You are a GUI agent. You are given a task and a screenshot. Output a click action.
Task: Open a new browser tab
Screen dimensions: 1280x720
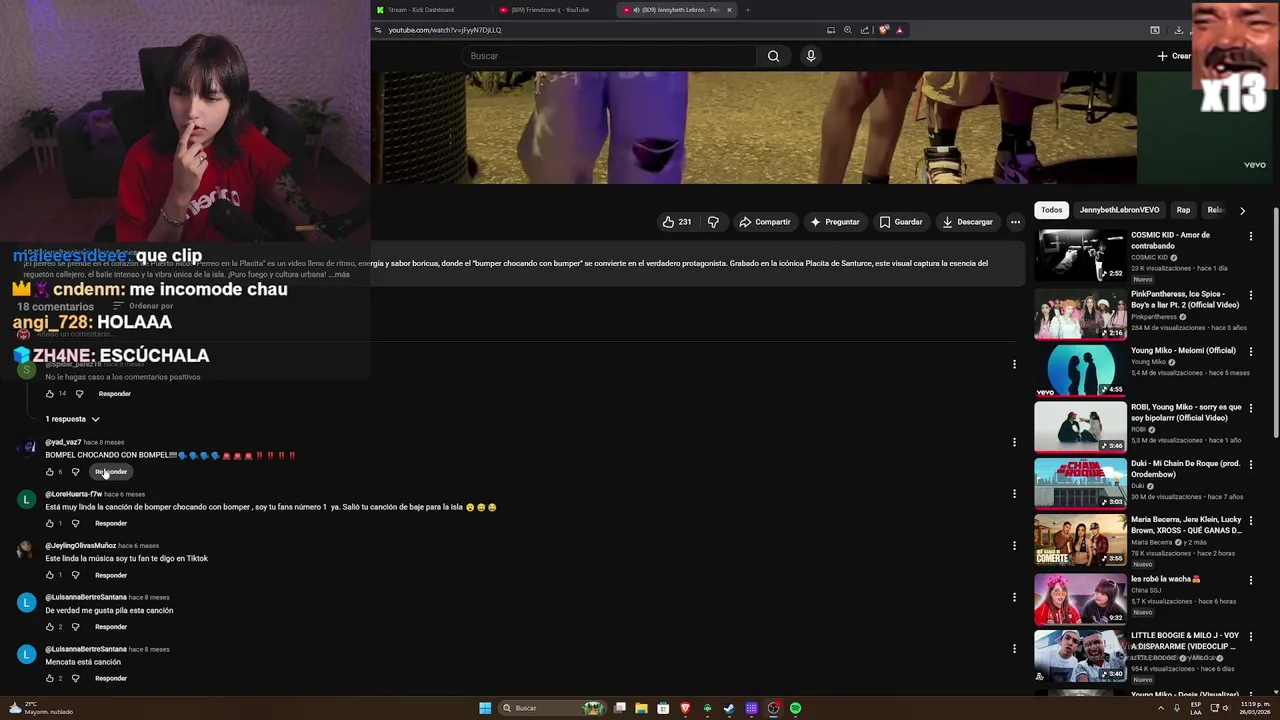(747, 10)
